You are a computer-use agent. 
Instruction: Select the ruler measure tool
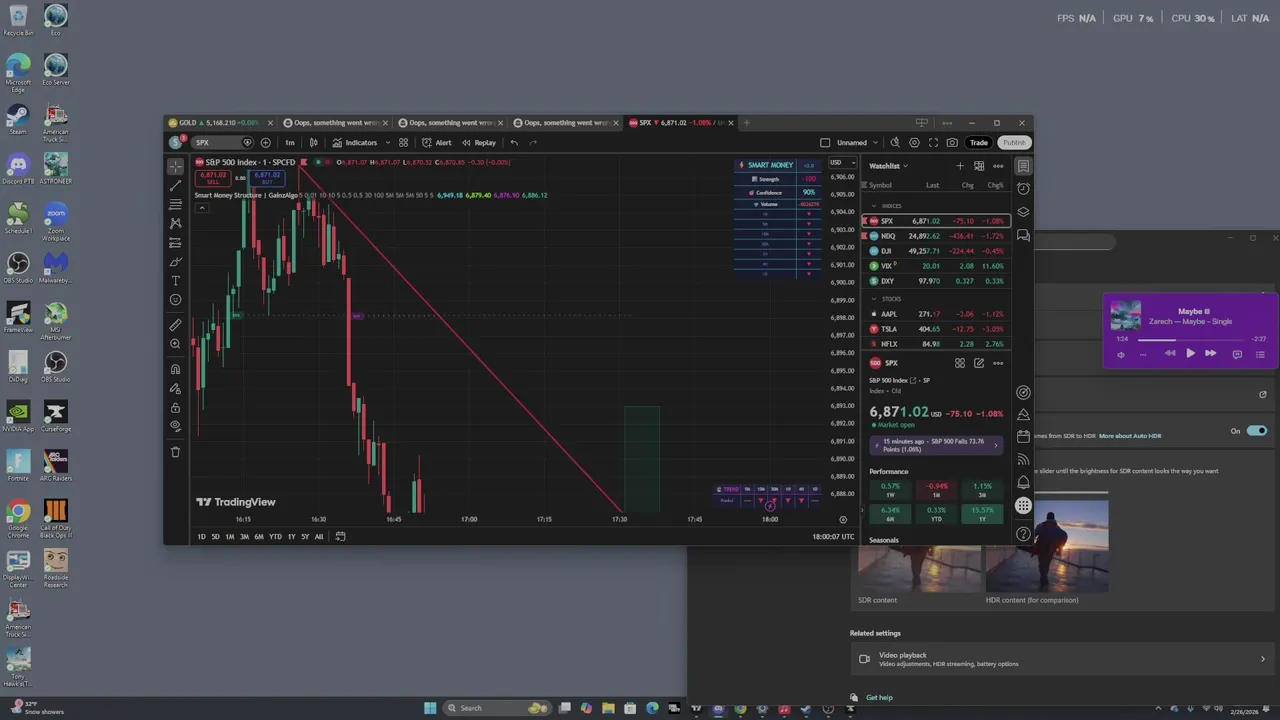tap(175, 325)
